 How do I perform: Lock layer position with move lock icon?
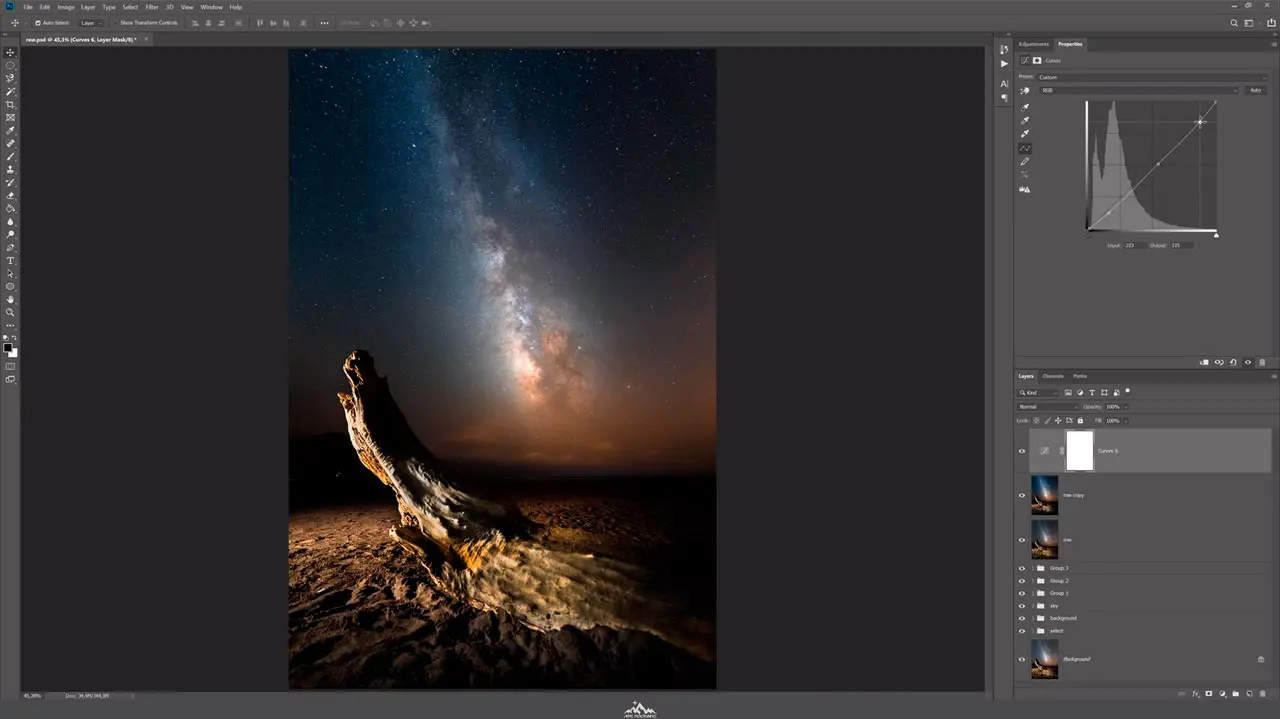[1058, 420]
